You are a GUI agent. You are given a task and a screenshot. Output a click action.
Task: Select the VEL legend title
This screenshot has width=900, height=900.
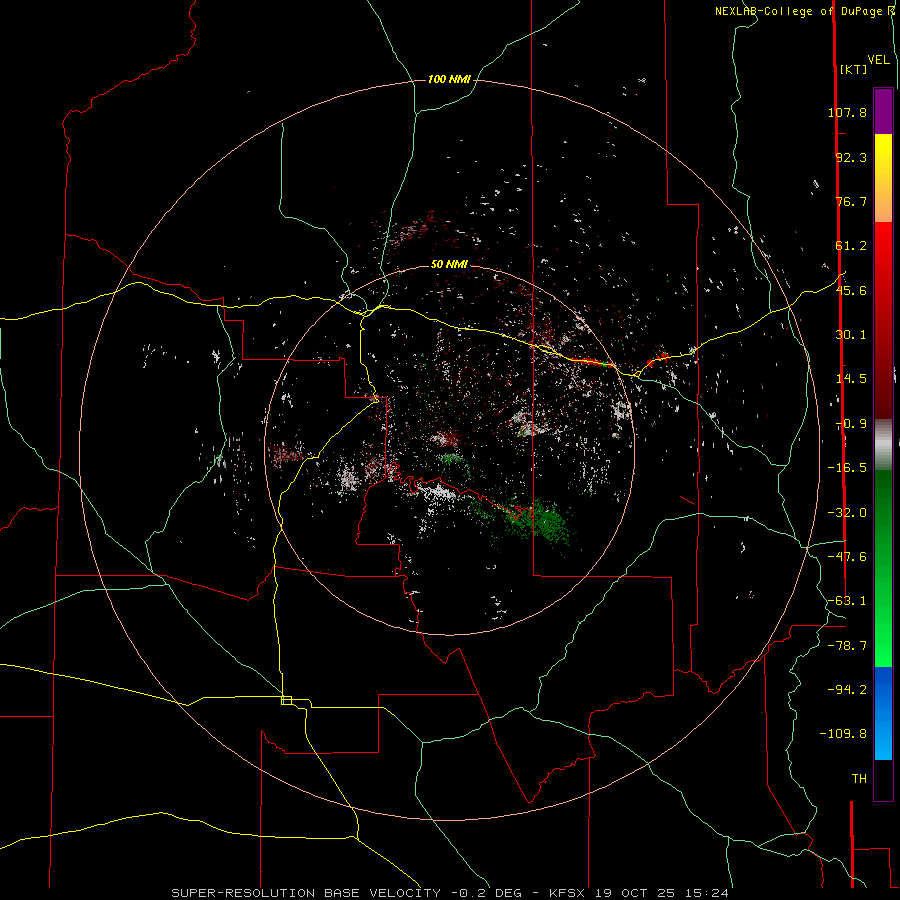pyautogui.click(x=878, y=60)
